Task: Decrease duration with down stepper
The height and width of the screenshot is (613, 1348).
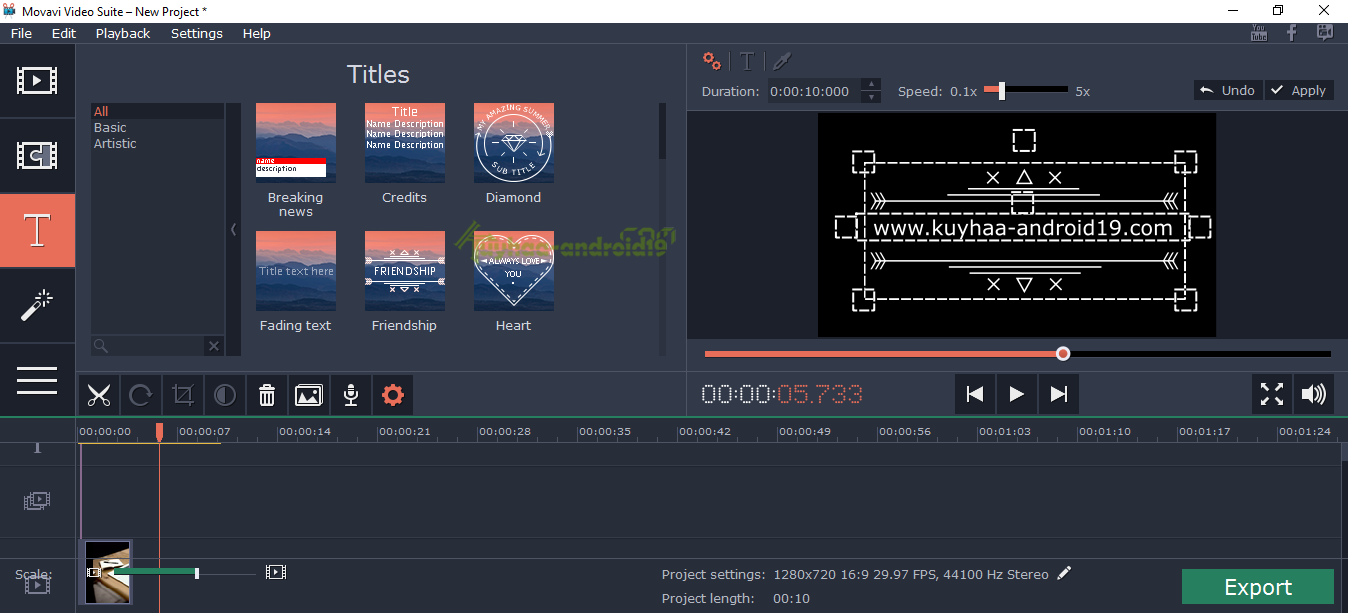Action: coord(871,97)
